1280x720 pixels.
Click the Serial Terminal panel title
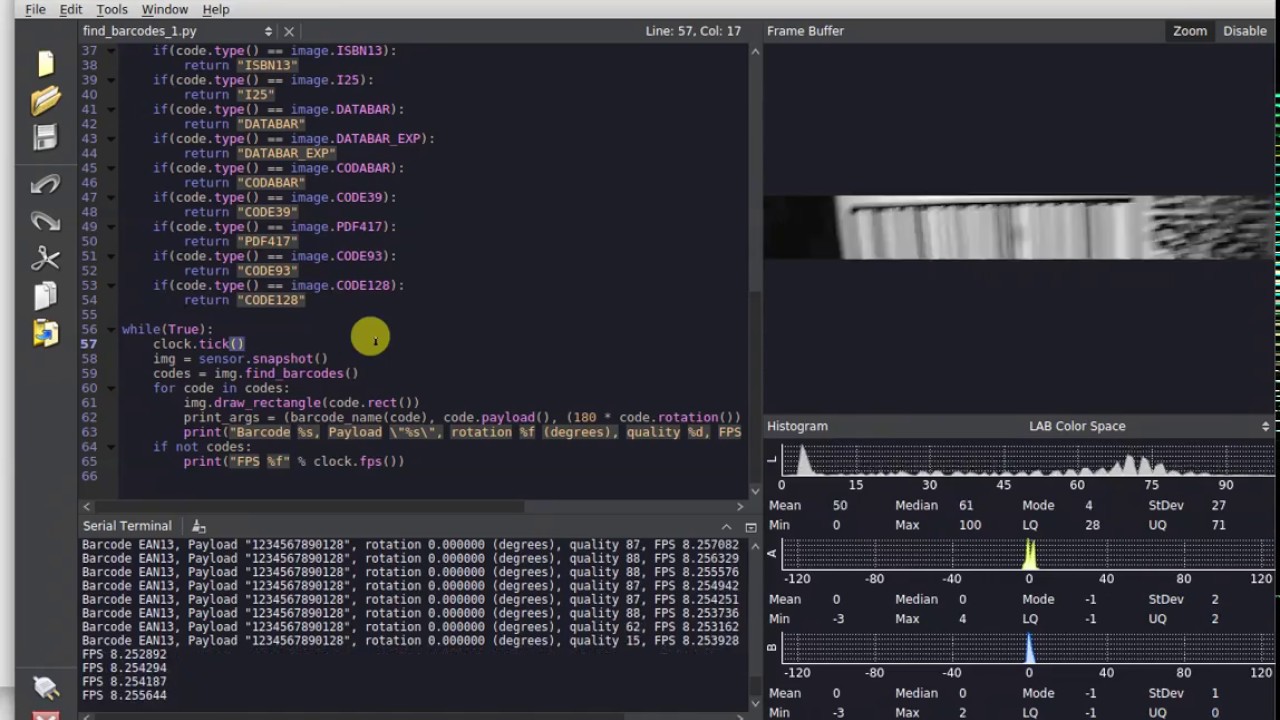tap(127, 526)
